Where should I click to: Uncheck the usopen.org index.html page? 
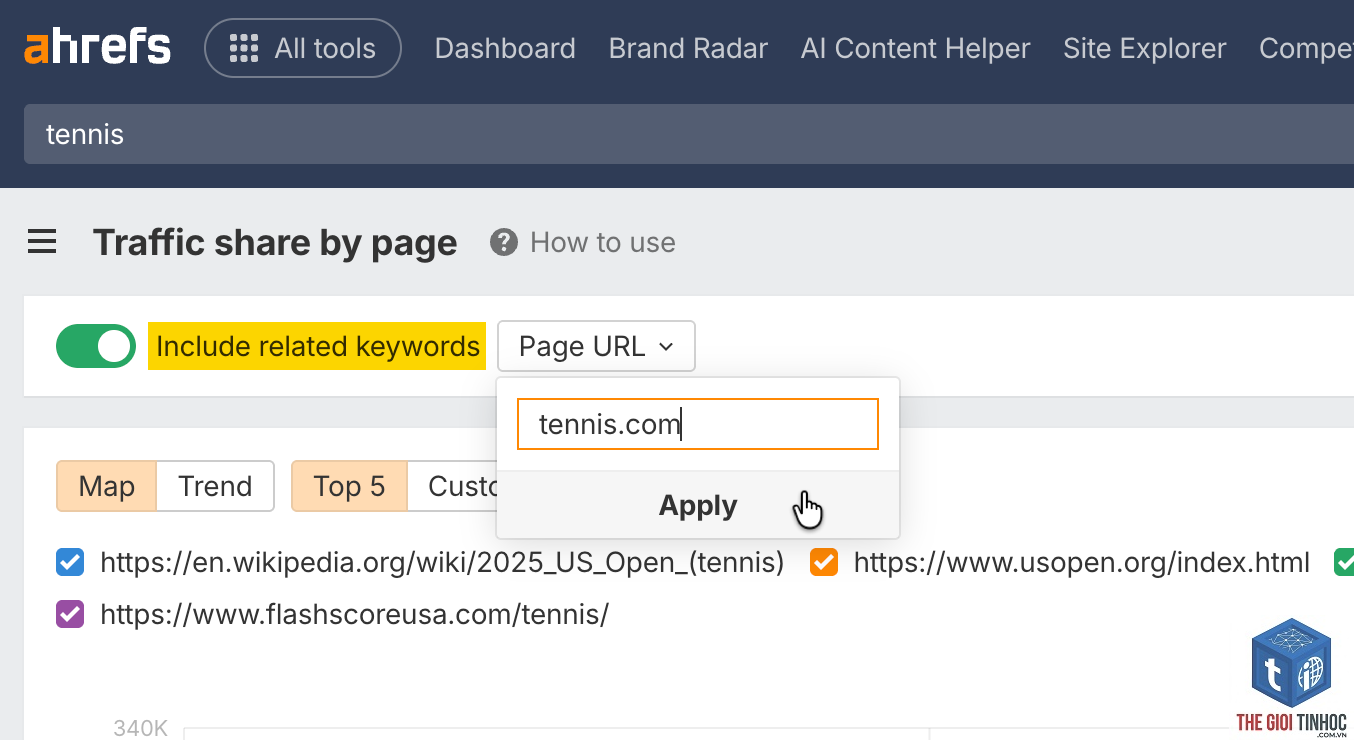coord(824,563)
